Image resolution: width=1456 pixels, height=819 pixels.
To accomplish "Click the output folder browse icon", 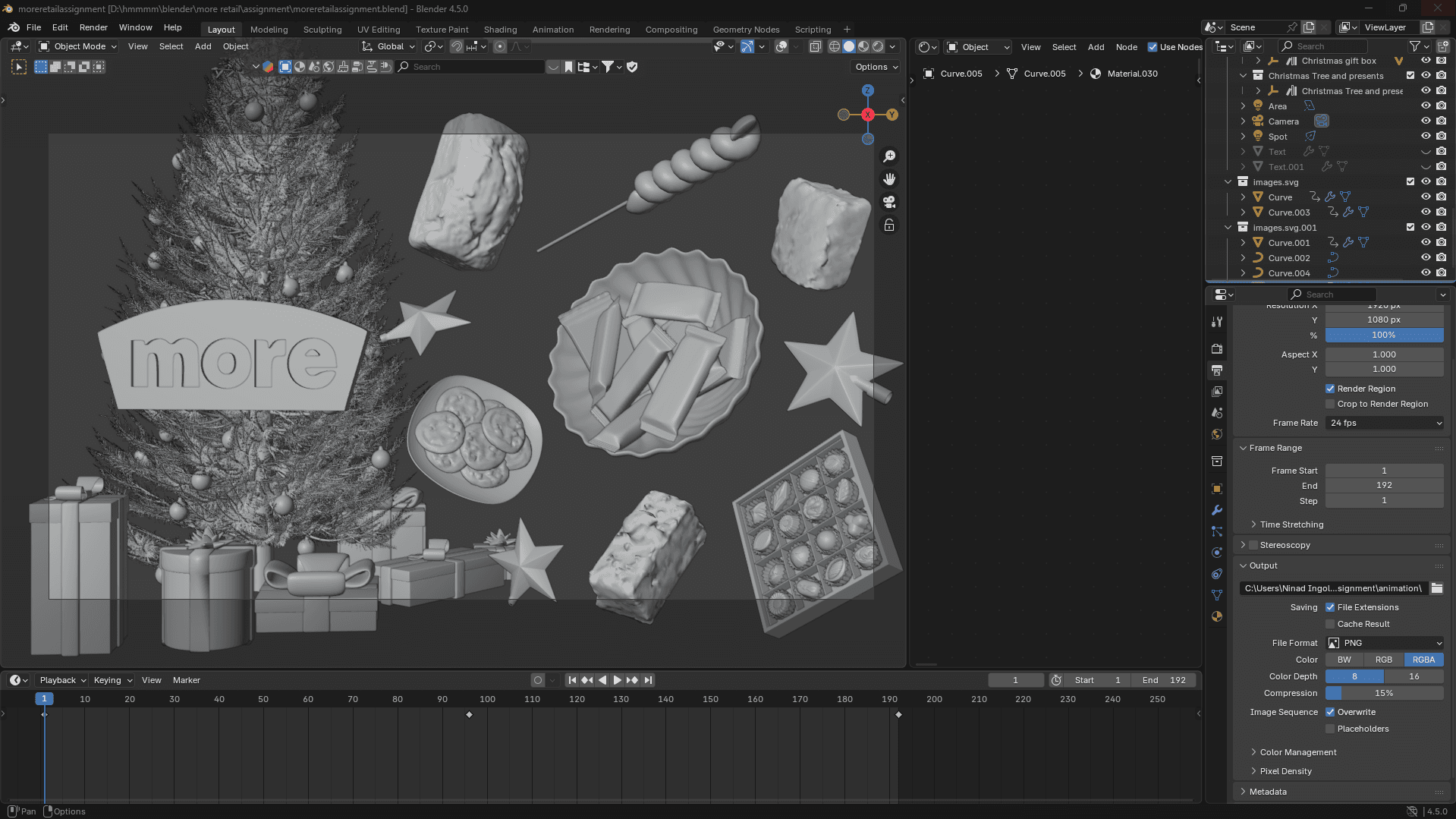I will click(x=1436, y=588).
